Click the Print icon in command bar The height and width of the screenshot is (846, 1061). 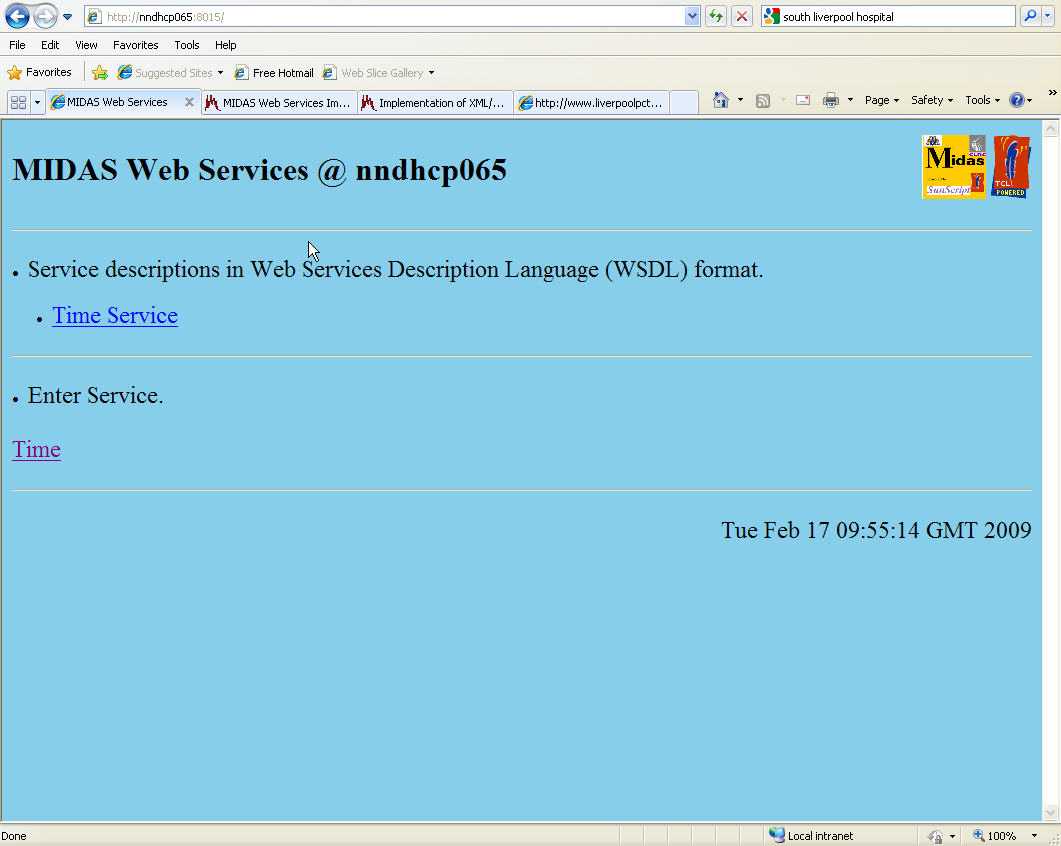[830, 100]
